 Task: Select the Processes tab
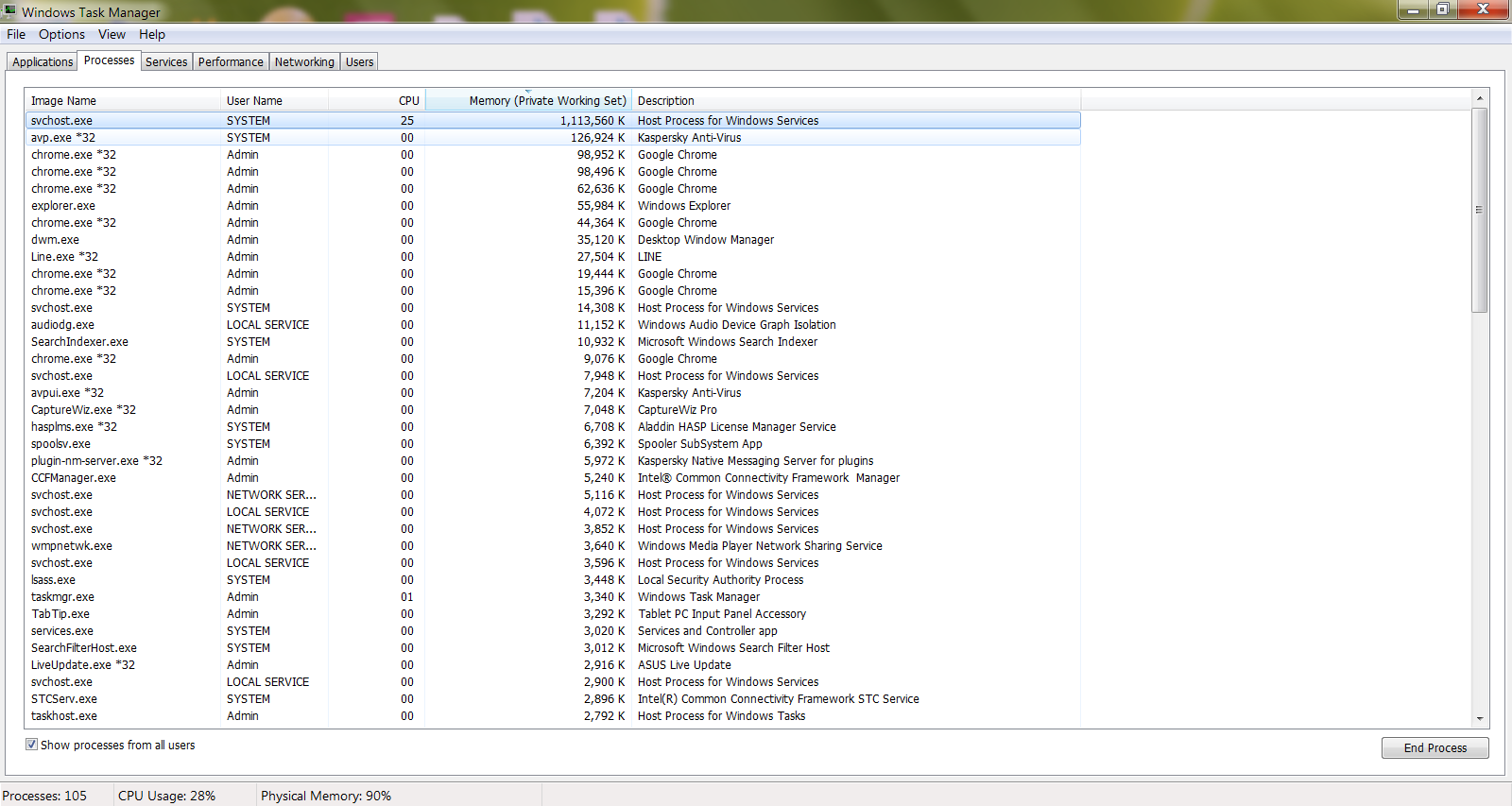109,60
